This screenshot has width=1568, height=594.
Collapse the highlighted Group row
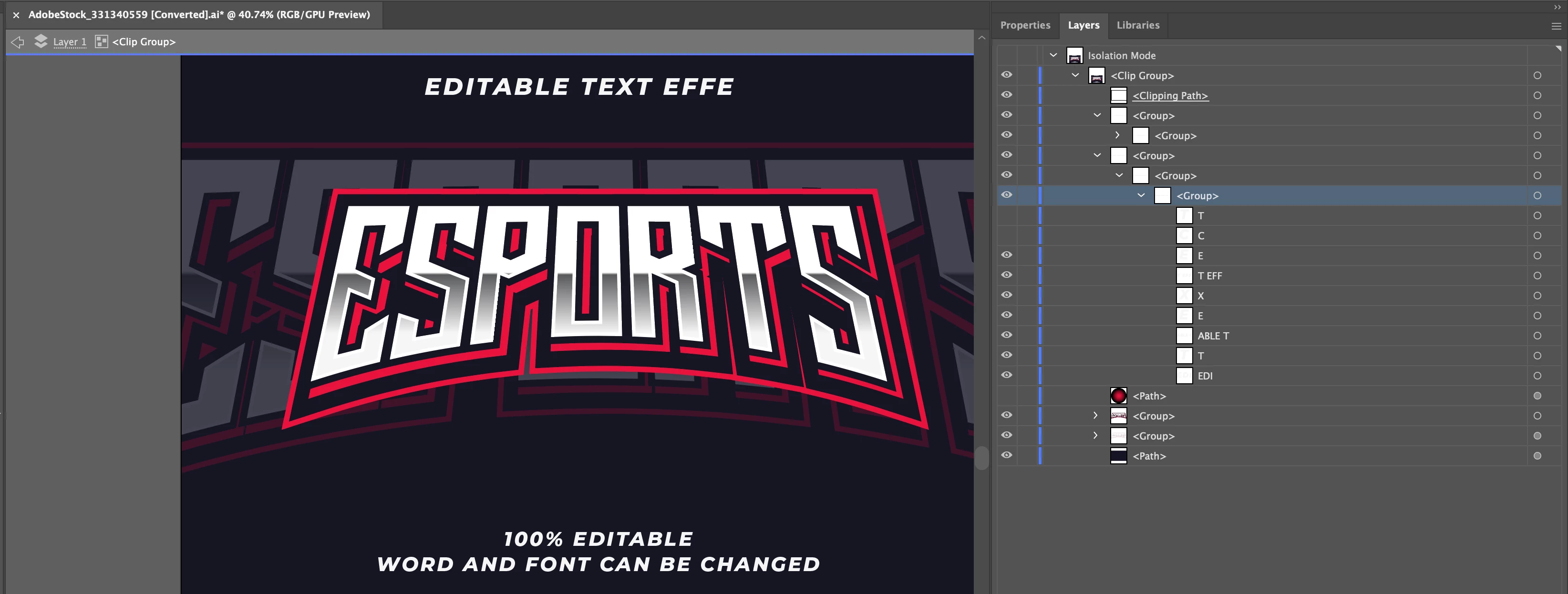[1141, 195]
